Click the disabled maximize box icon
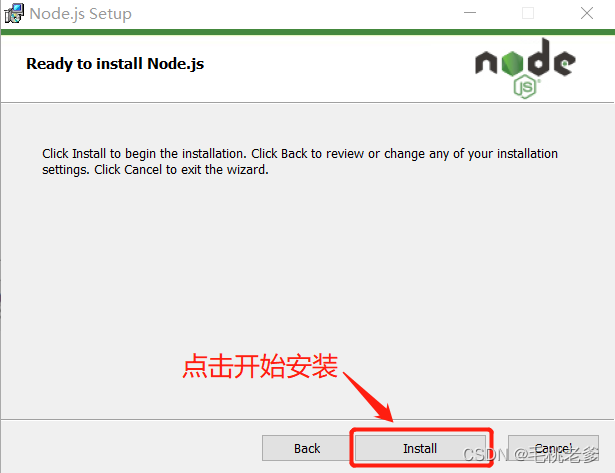Screen dimensions: 615x473 [x=528, y=13]
